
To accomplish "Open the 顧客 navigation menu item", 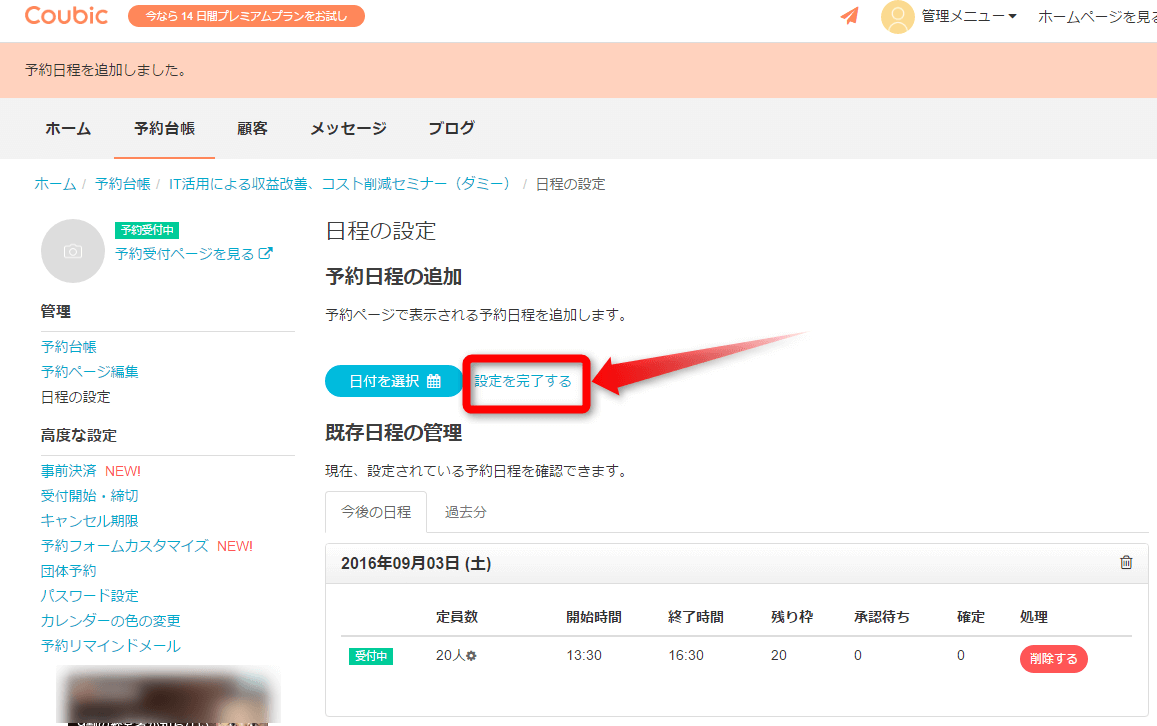I will coord(252,128).
